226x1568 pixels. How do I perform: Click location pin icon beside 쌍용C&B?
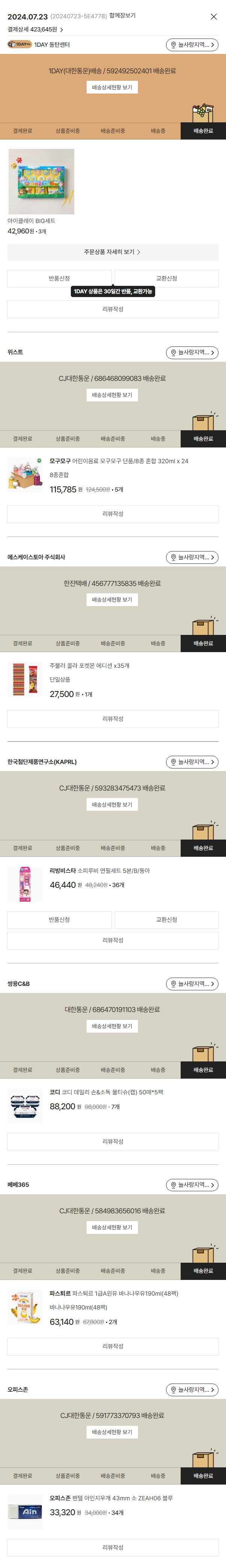pyautogui.click(x=173, y=984)
